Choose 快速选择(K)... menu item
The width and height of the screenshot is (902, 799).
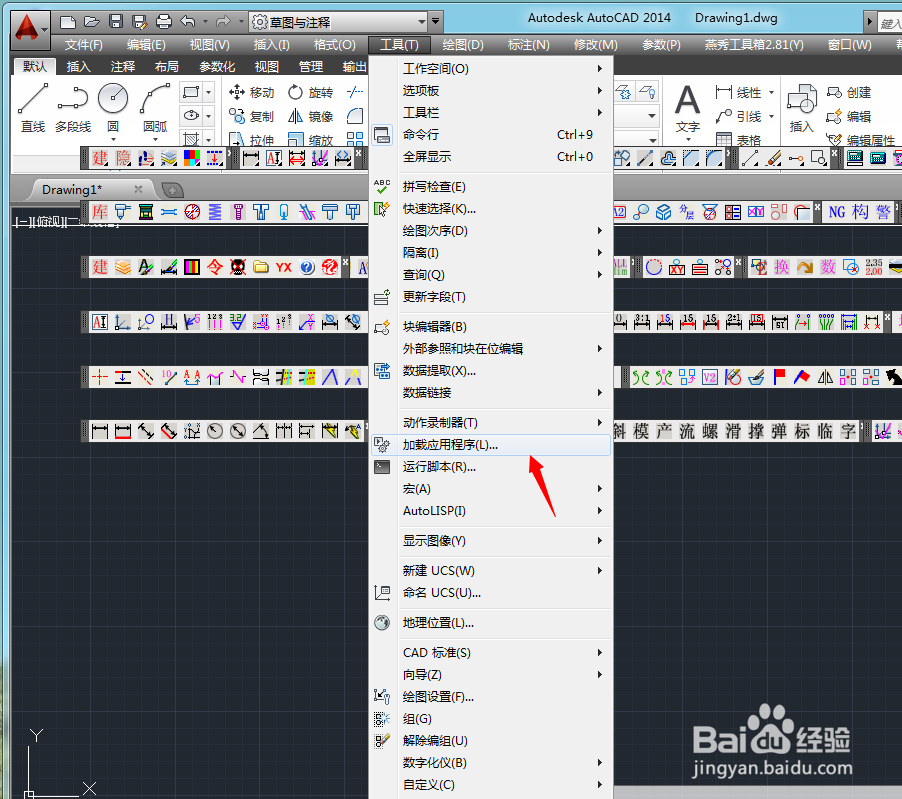tap(491, 209)
